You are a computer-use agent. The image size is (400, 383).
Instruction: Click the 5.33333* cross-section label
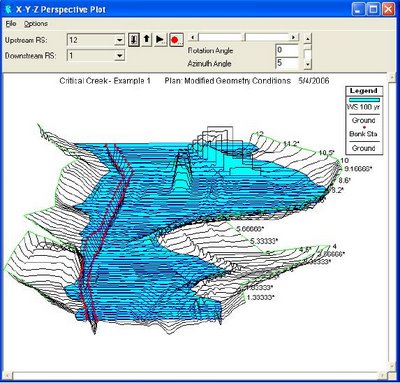click(x=264, y=241)
